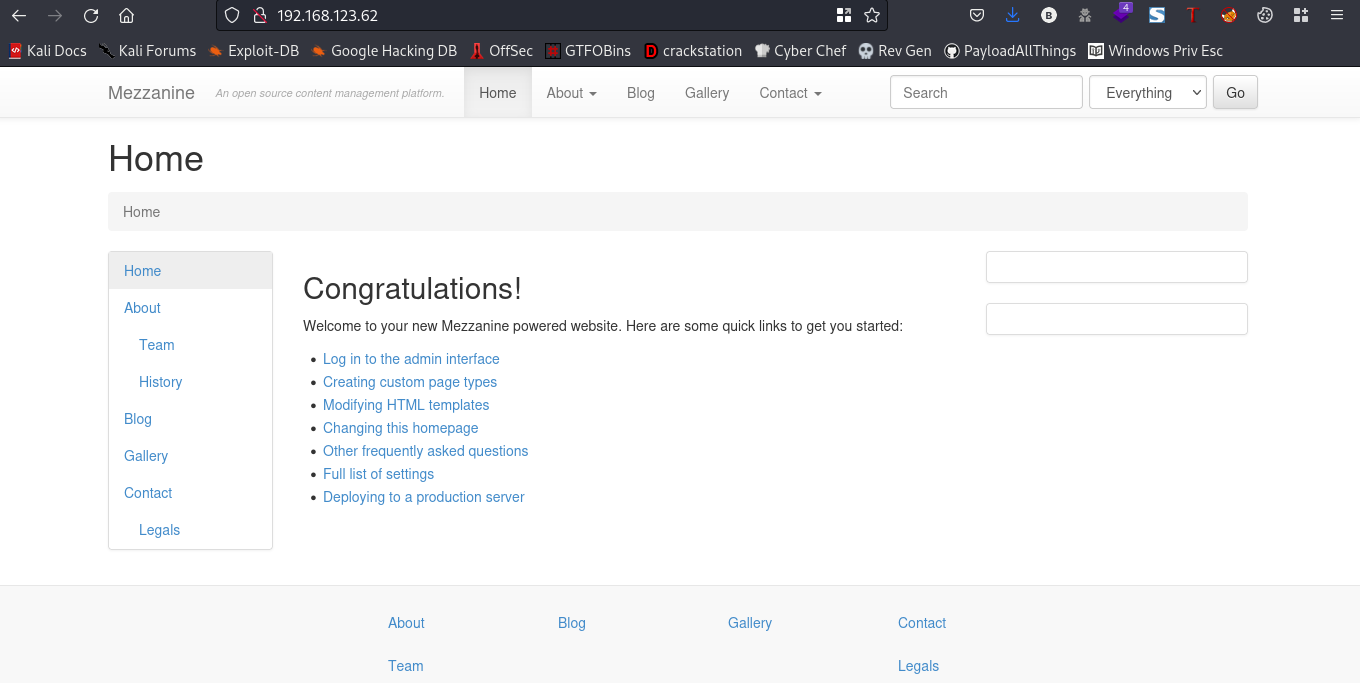The image size is (1360, 683).
Task: Click the gray spy-figure extension icon
Action: tap(1085, 15)
